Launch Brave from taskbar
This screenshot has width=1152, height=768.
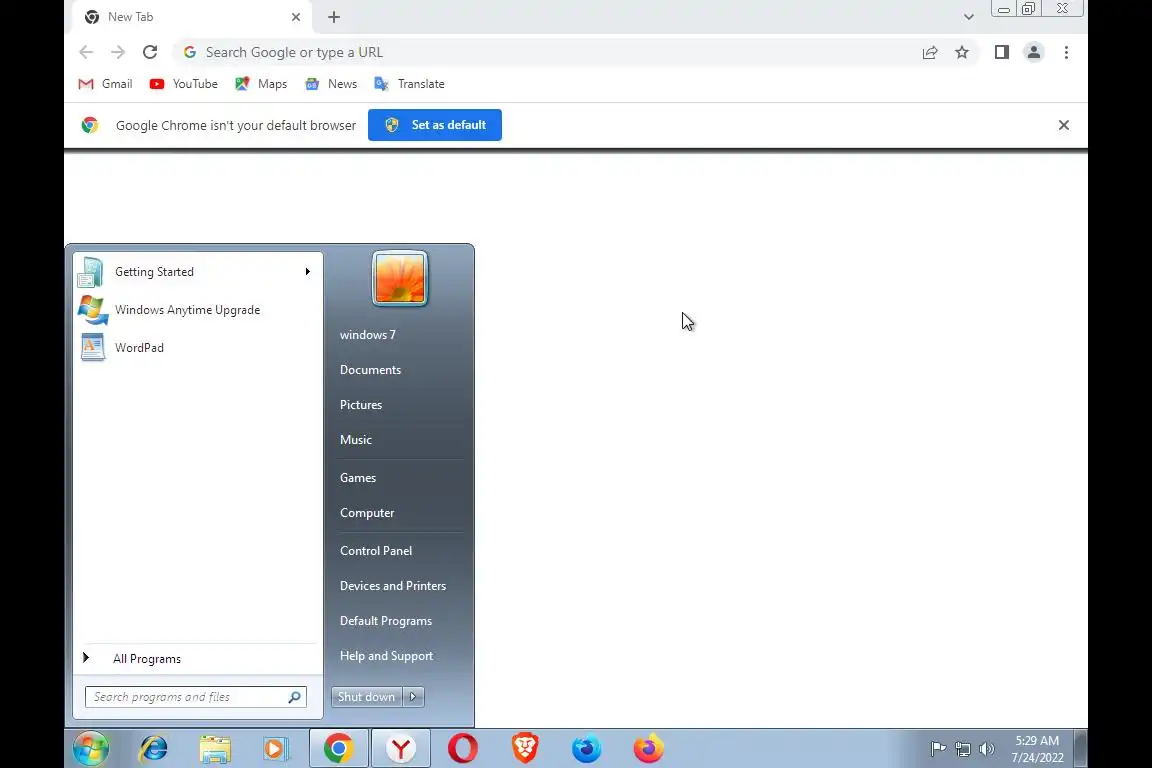tap(525, 749)
